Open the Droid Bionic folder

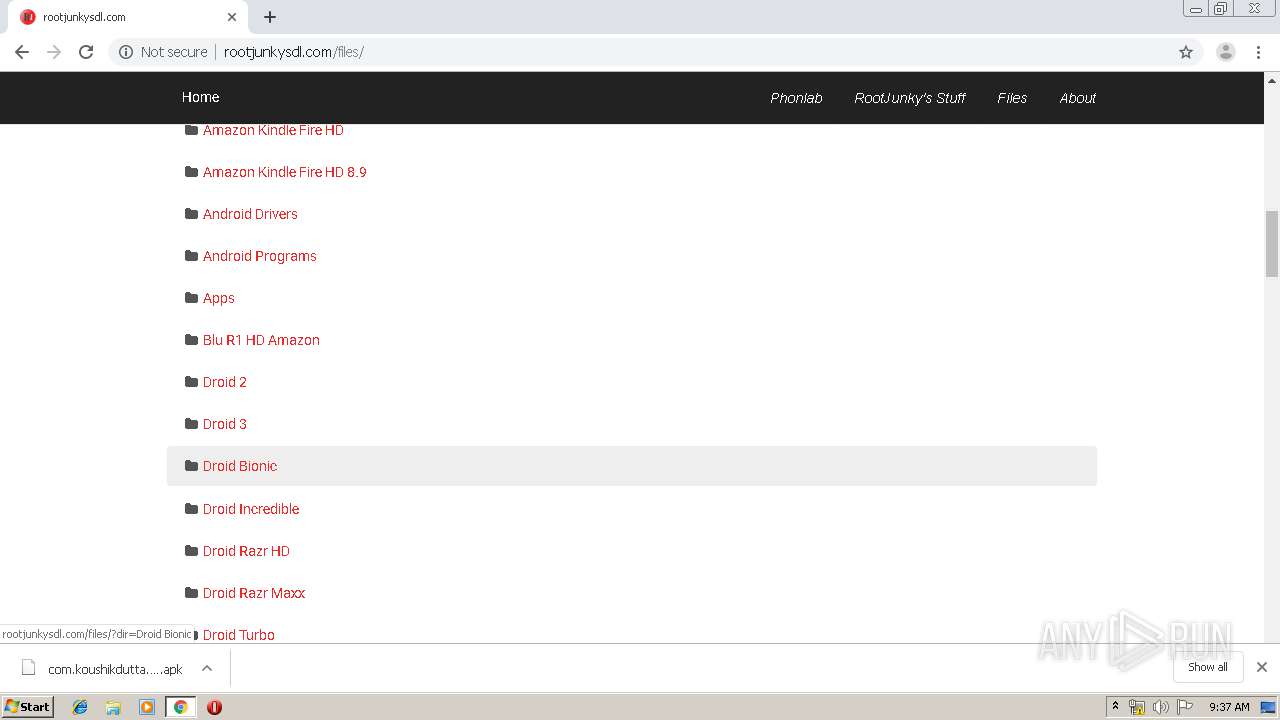click(x=240, y=466)
